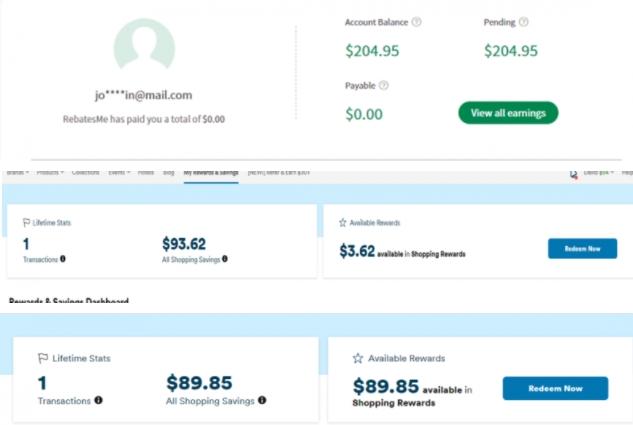Open the shopping cart icon in the navigation bar
Image resolution: width=633 pixels, height=425 pixels.
573,174
